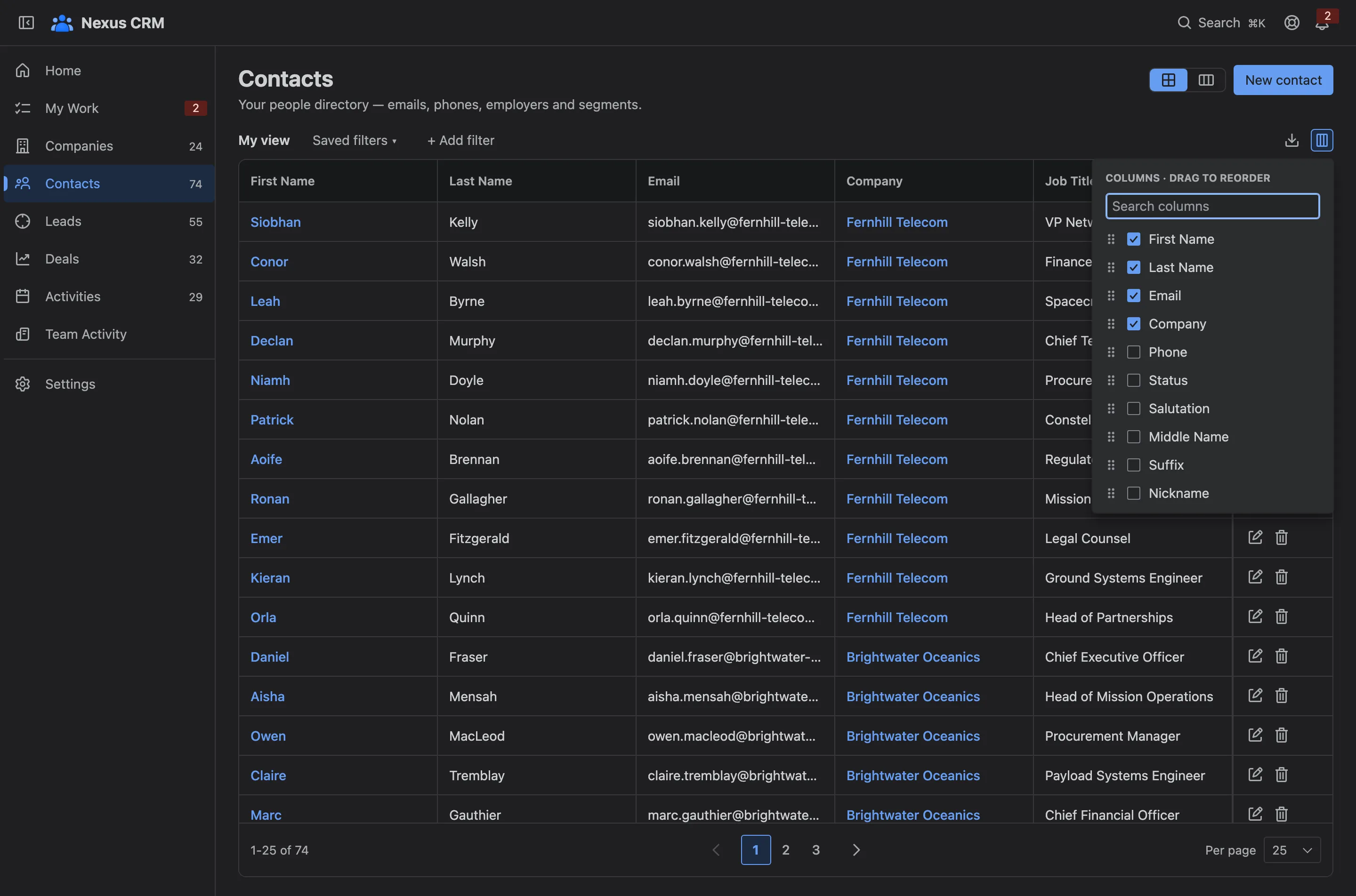Screen dimensions: 1356x896
Task: Focus the Search columns field
Action: coord(1212,206)
